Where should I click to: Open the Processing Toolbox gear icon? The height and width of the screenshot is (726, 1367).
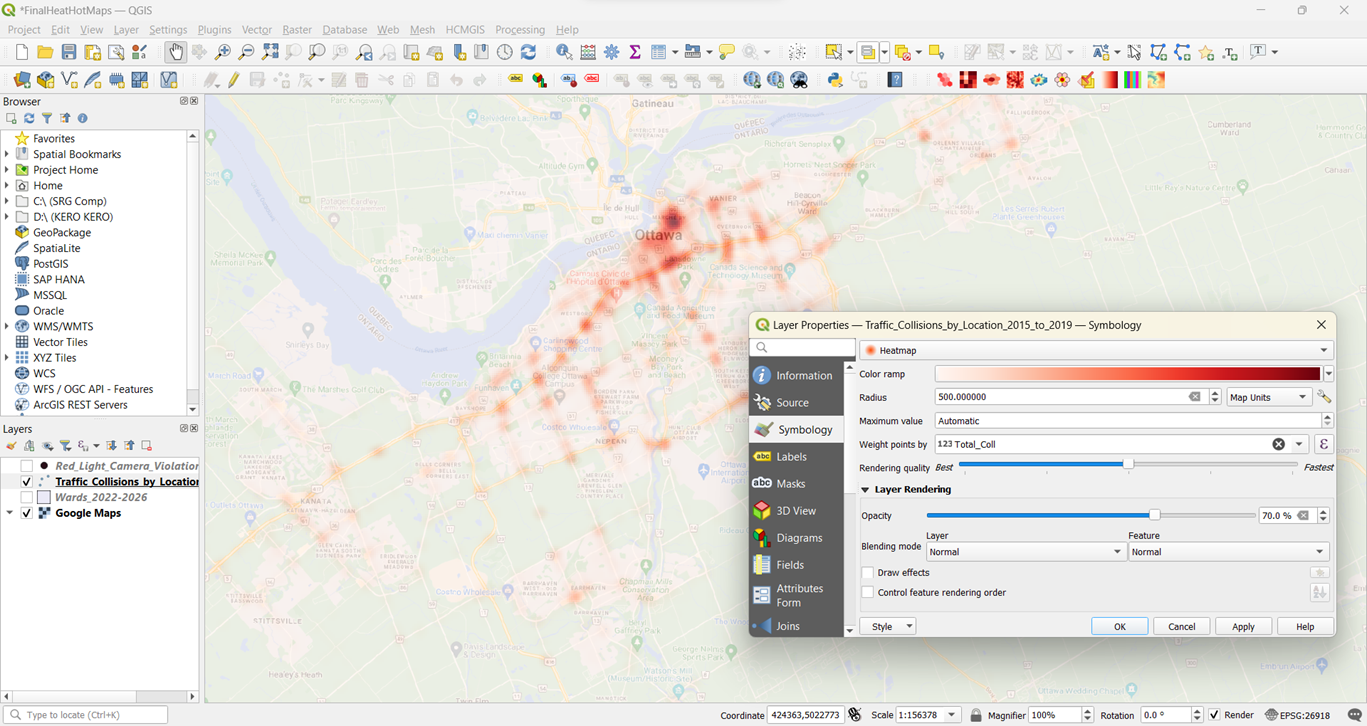click(x=611, y=52)
